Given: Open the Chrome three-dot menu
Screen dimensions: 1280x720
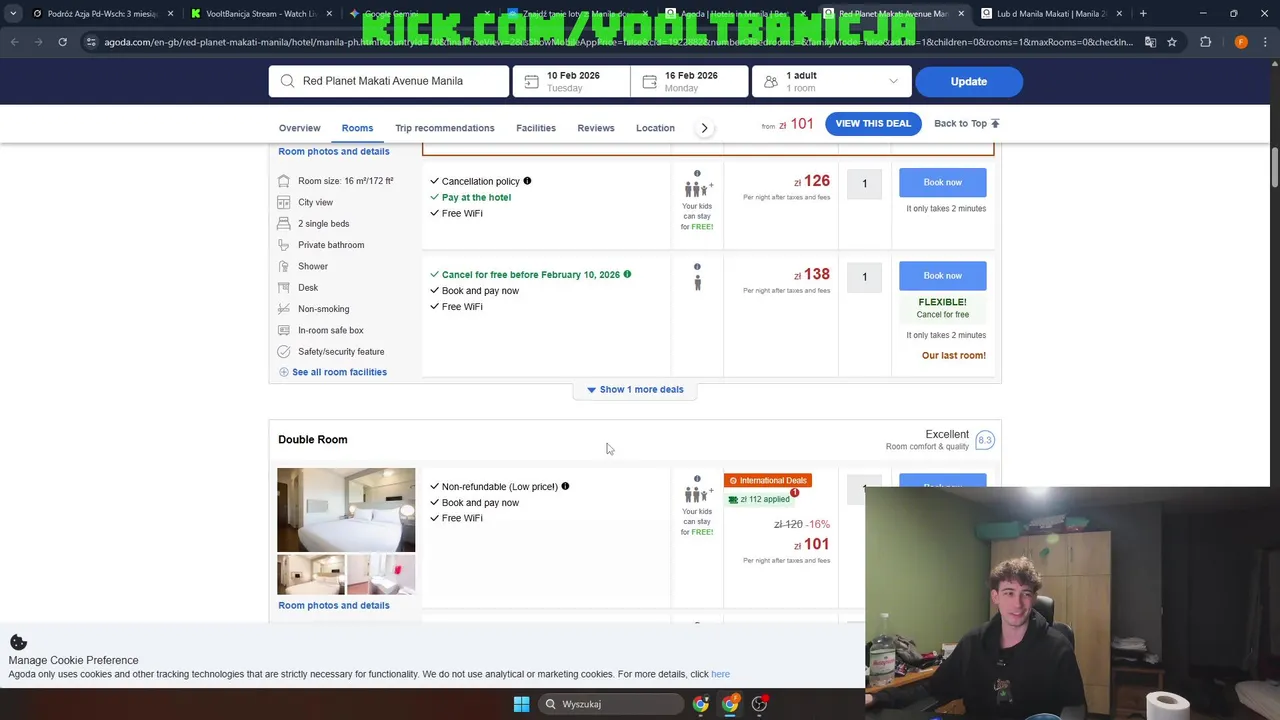Looking at the screenshot, I should tap(1267, 42).
